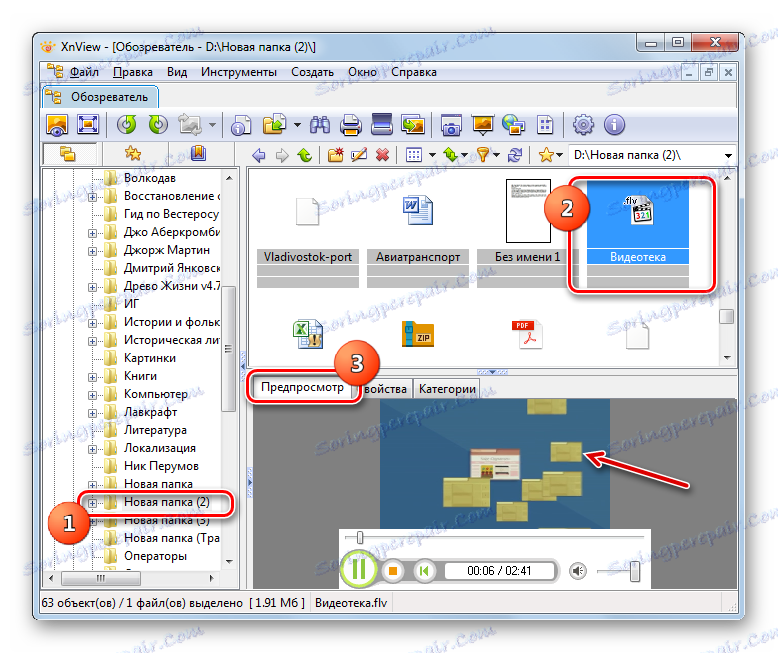Select the Ник Перумов folder
Viewport: 778px width, 653px height.
tap(161, 466)
